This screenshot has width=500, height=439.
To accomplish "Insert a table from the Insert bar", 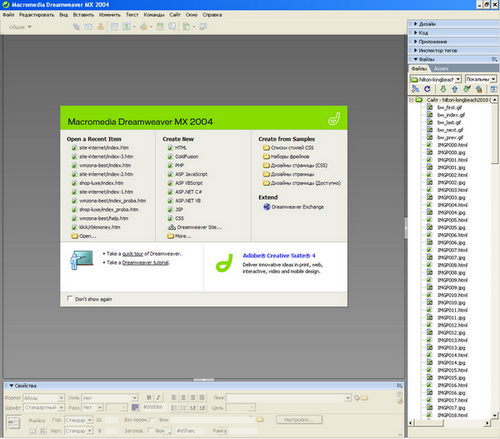I will click(114, 27).
